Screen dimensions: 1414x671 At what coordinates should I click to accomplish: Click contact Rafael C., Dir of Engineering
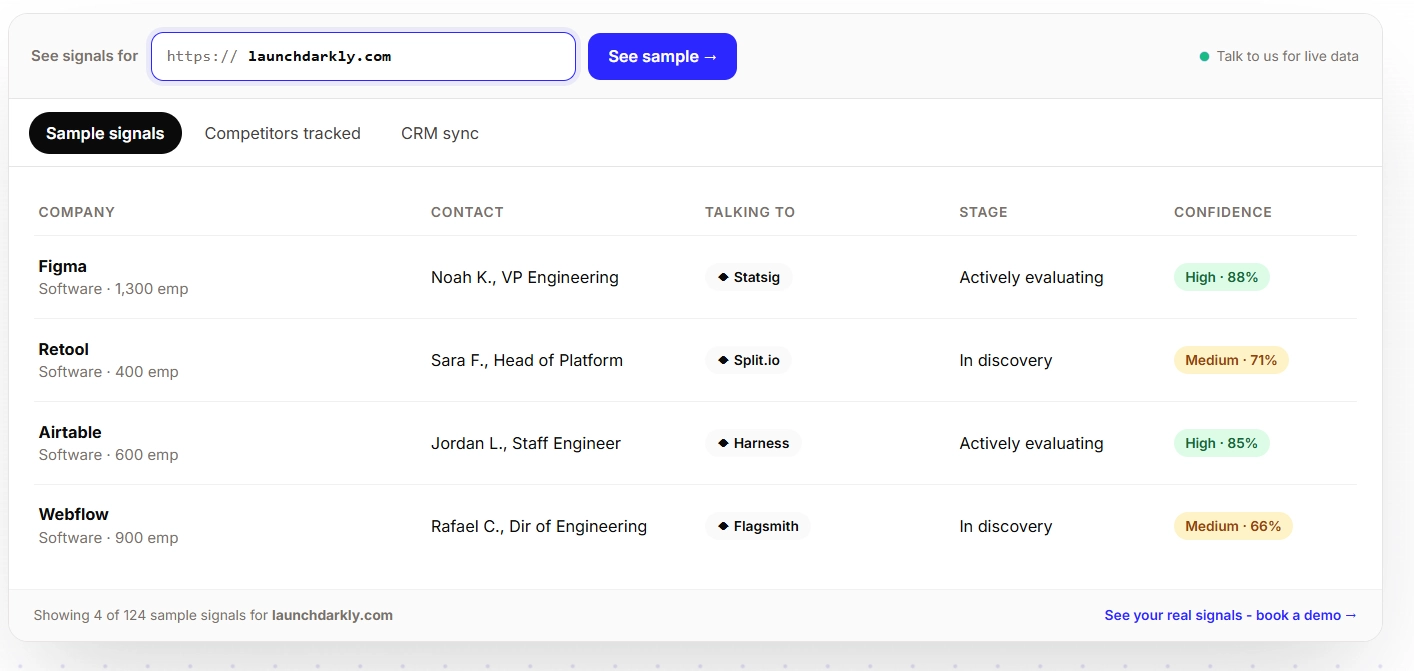pyautogui.click(x=539, y=526)
